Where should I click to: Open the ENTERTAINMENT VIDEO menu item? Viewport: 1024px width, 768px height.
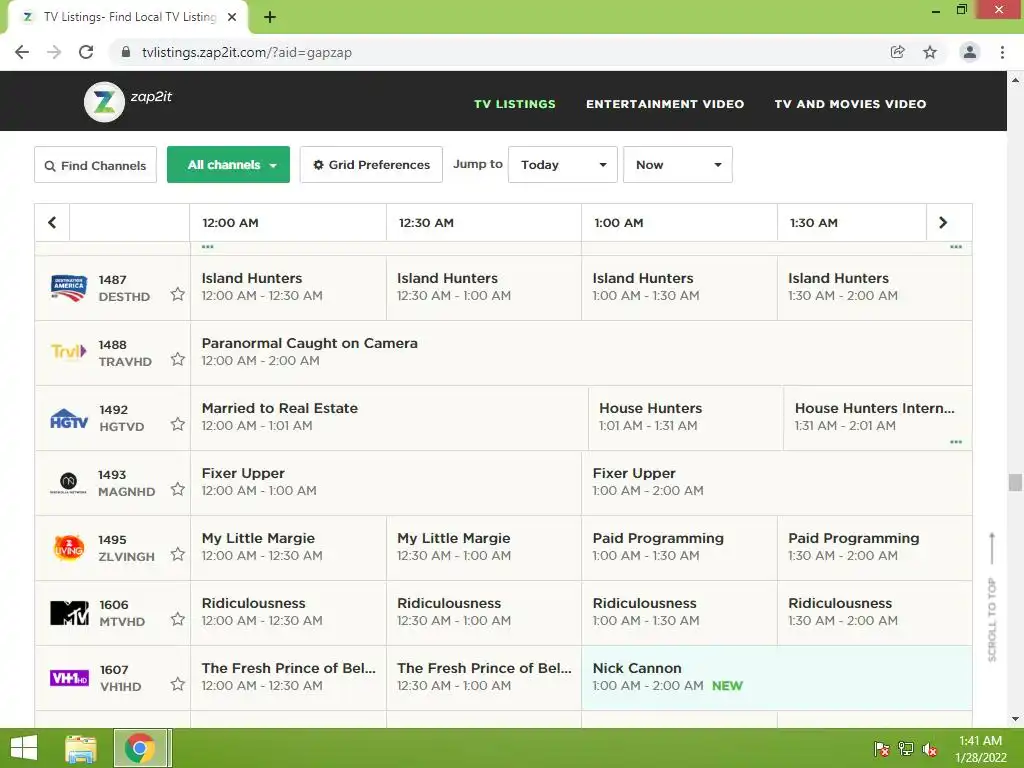(x=665, y=104)
